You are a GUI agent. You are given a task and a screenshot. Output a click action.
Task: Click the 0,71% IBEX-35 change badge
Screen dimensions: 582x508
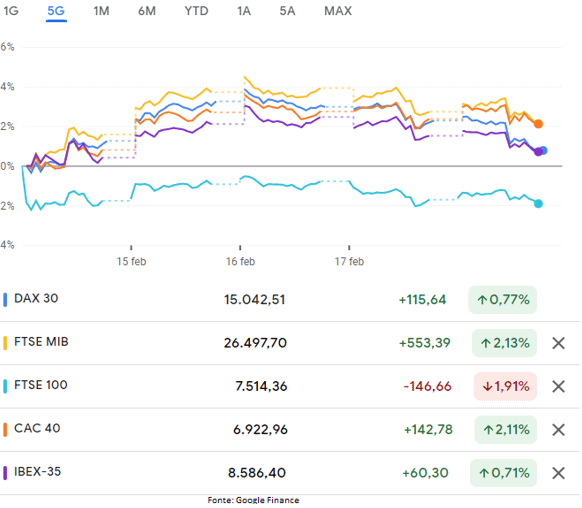503,473
